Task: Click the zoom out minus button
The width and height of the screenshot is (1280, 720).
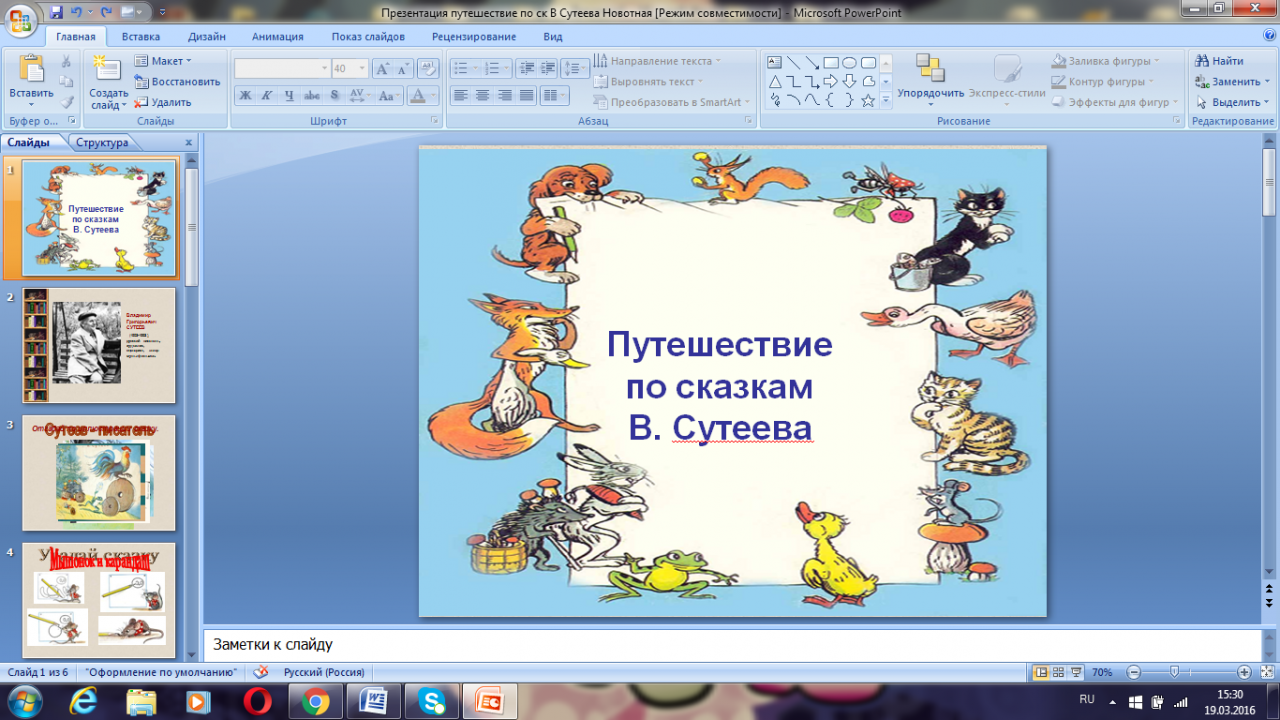Action: coord(1133,672)
